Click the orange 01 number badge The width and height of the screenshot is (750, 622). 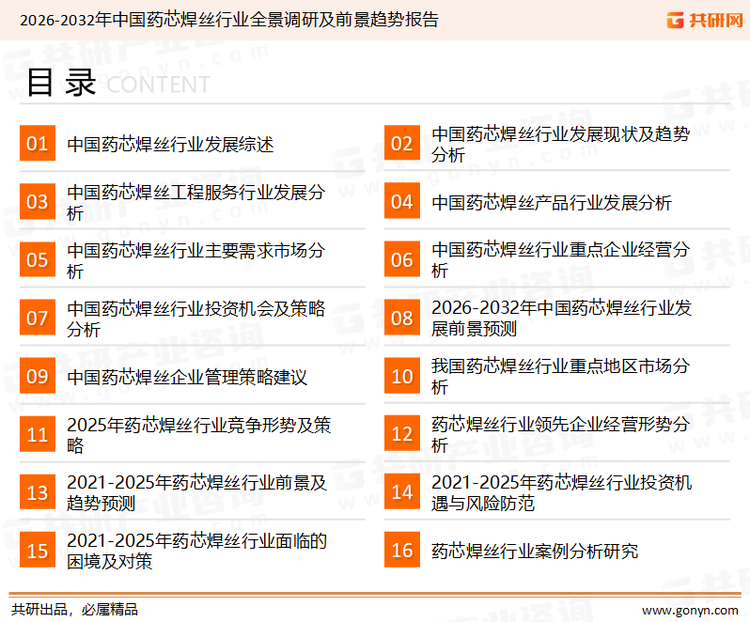pos(37,144)
